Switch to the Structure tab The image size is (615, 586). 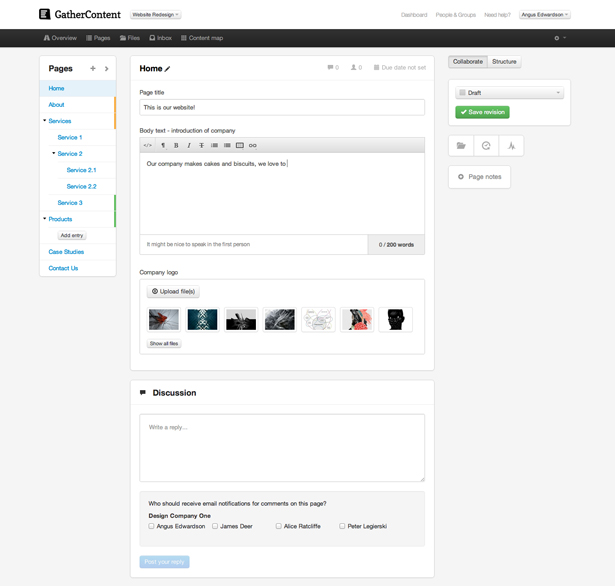click(504, 62)
